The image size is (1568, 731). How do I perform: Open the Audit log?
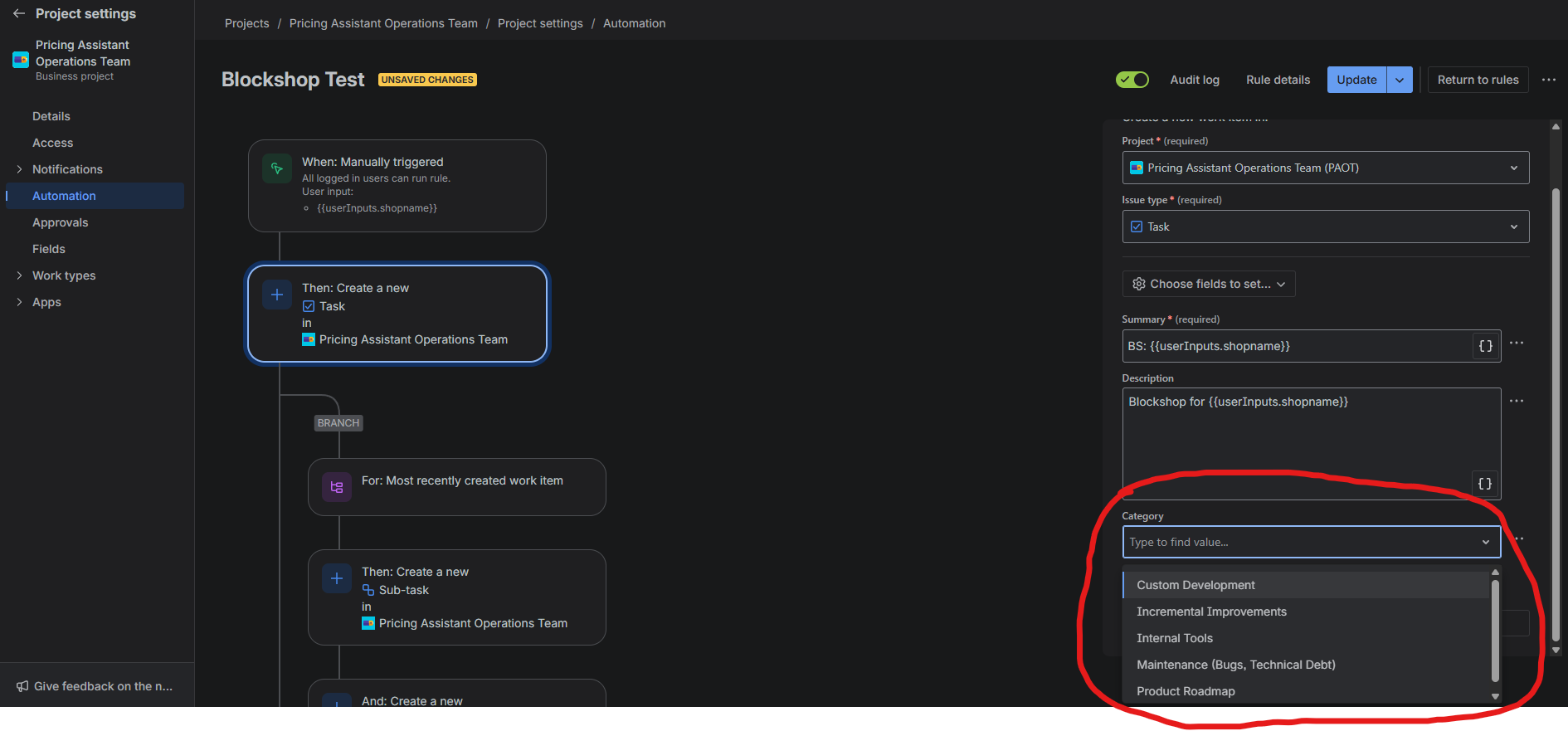(1195, 80)
